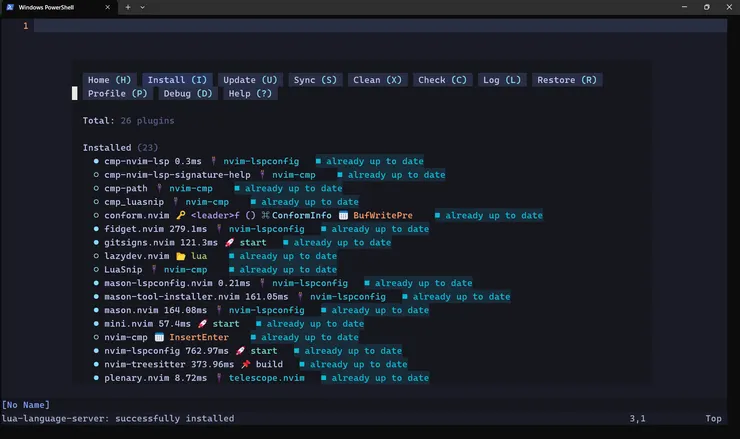Viewport: 740px width, 439px height.
Task: Click the <leader>f keymap label
Action: (215, 215)
